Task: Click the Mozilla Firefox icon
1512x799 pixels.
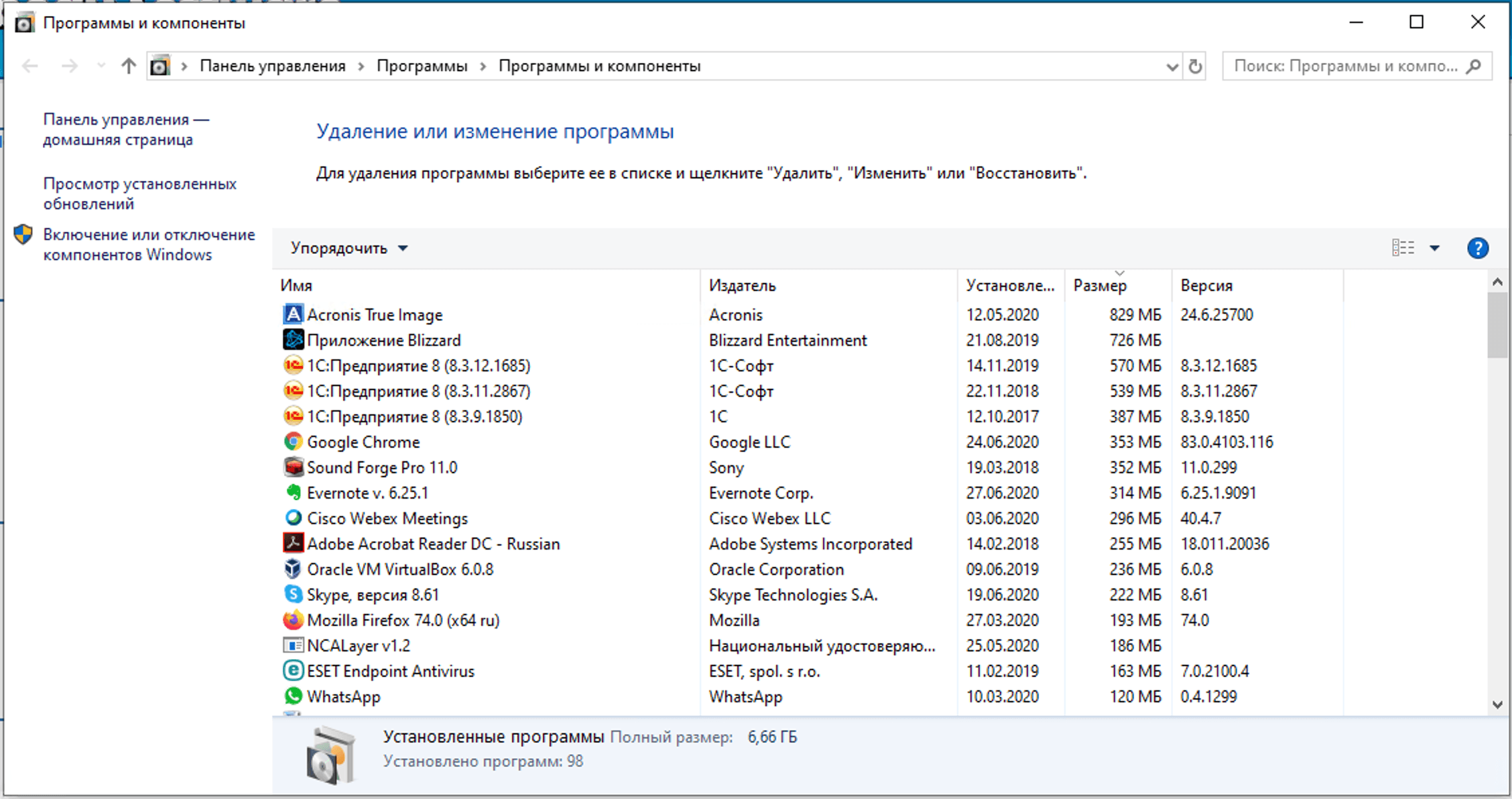Action: point(293,620)
